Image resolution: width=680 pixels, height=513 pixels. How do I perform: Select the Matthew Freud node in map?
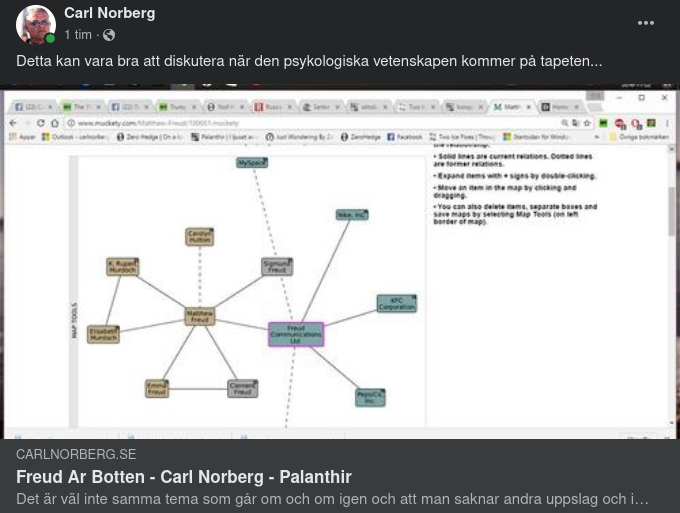(200, 317)
